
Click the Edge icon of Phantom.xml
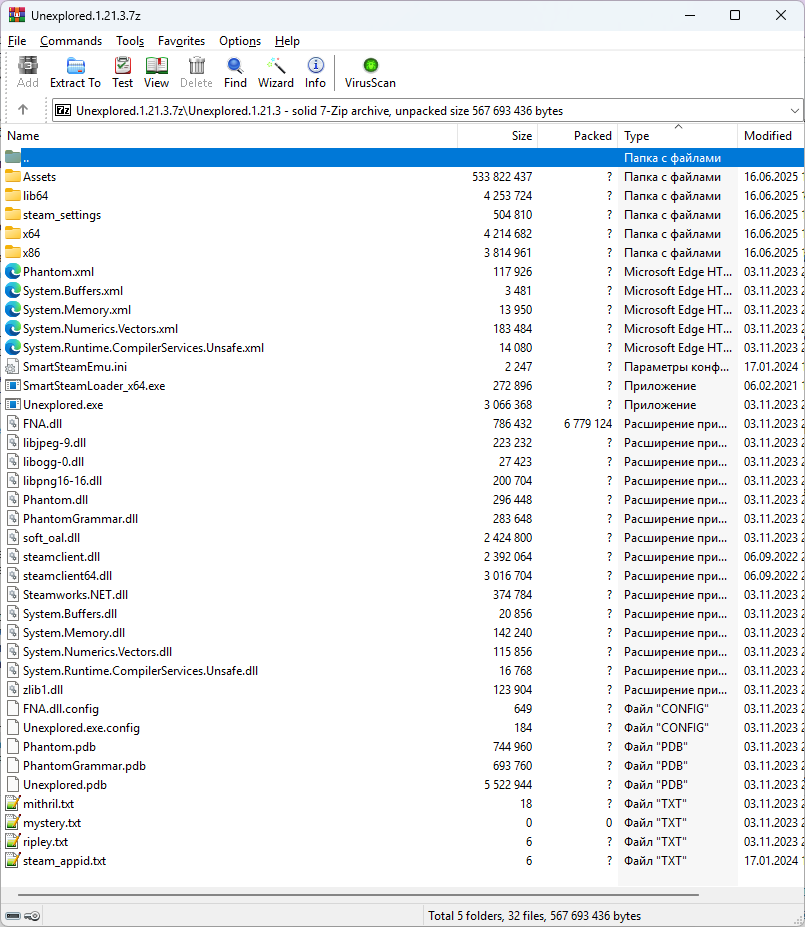[x=12, y=271]
